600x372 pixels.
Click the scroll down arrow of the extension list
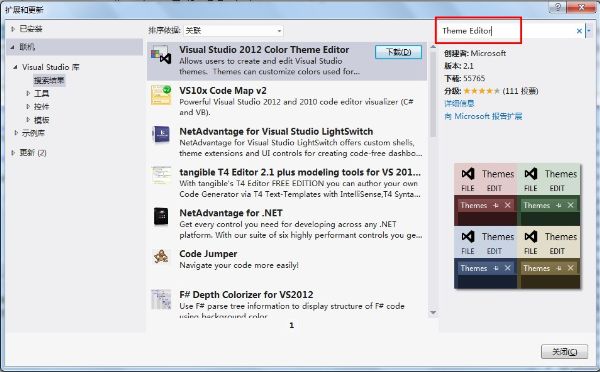click(433, 313)
